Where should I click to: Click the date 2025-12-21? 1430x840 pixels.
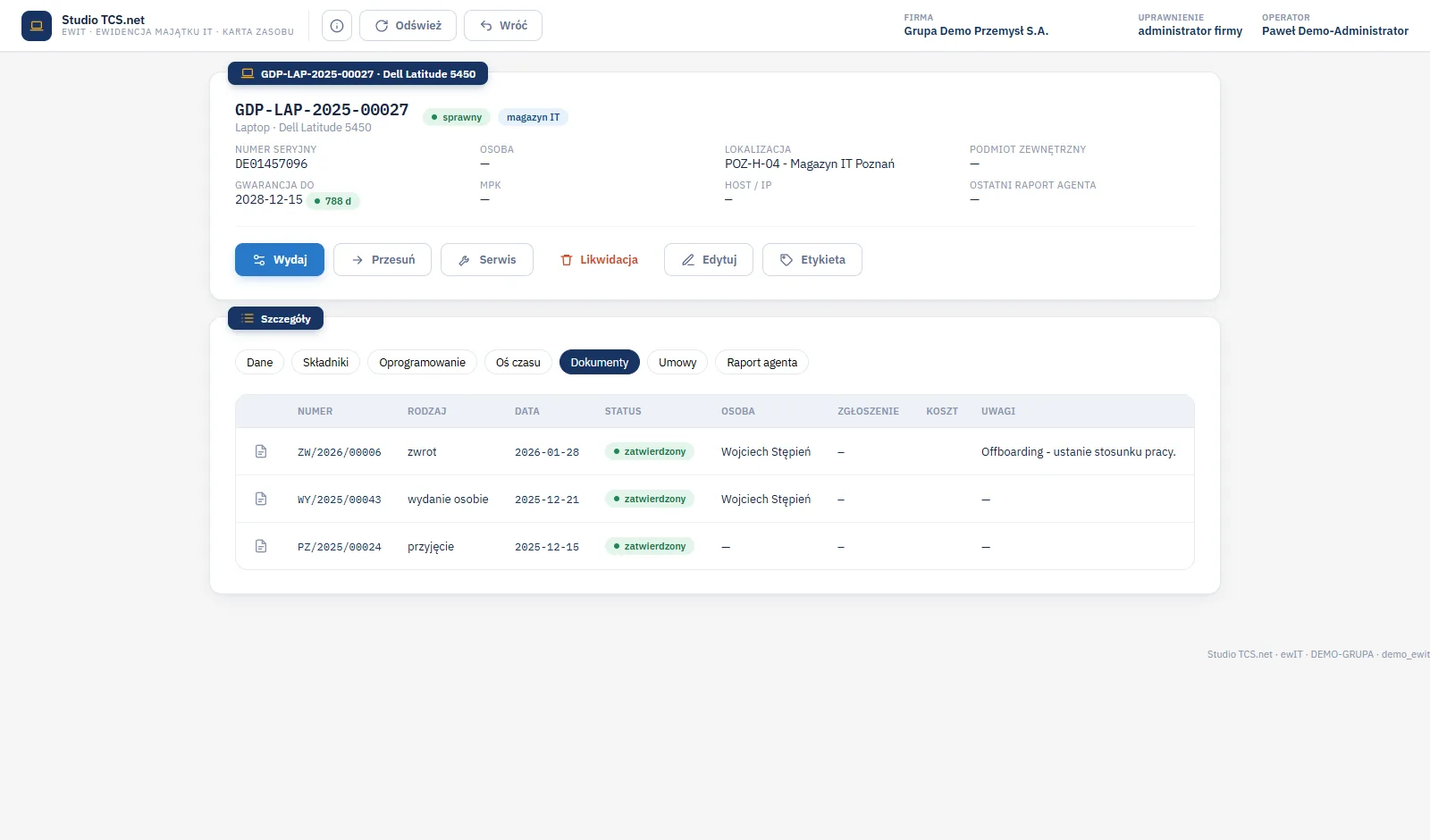[x=547, y=500]
